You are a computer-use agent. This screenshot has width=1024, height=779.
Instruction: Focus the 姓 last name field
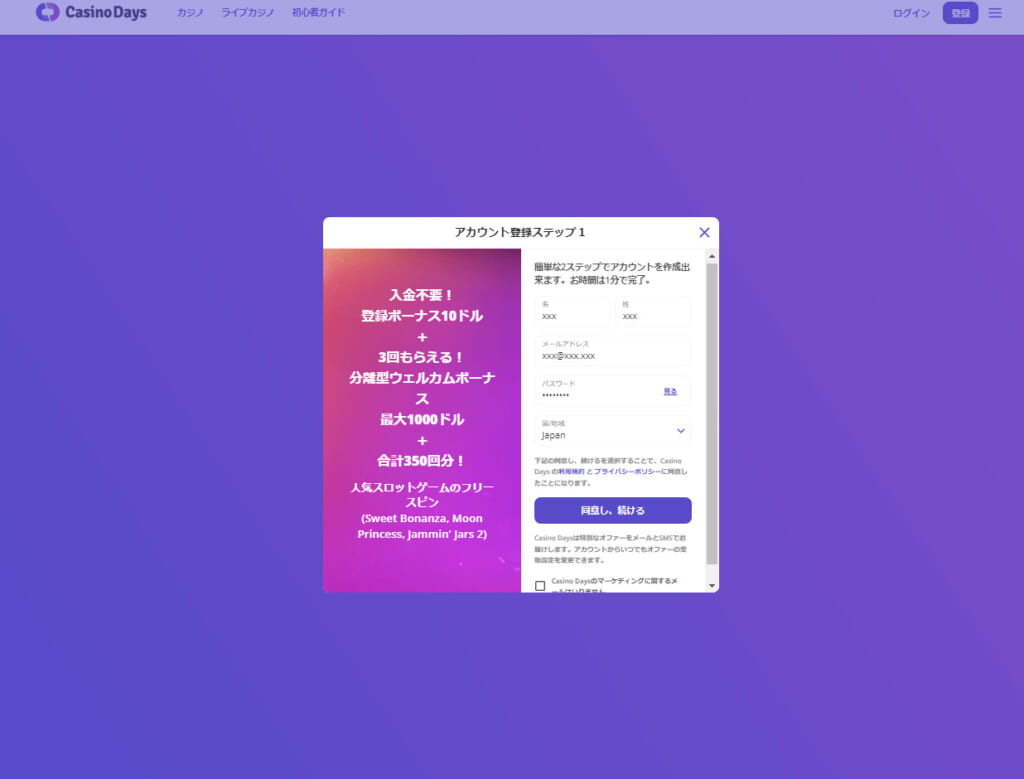653,311
